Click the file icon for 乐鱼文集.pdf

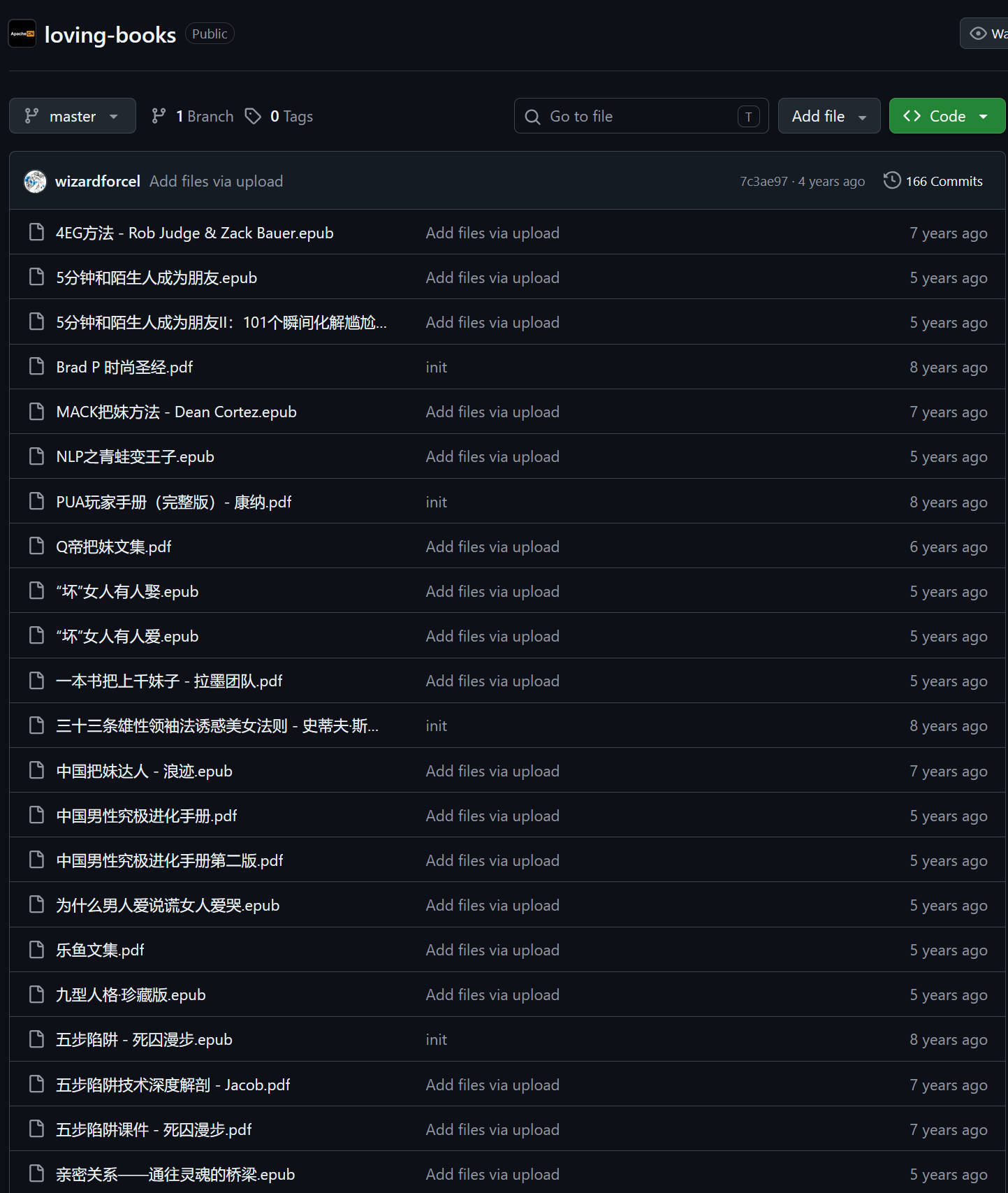click(x=36, y=950)
